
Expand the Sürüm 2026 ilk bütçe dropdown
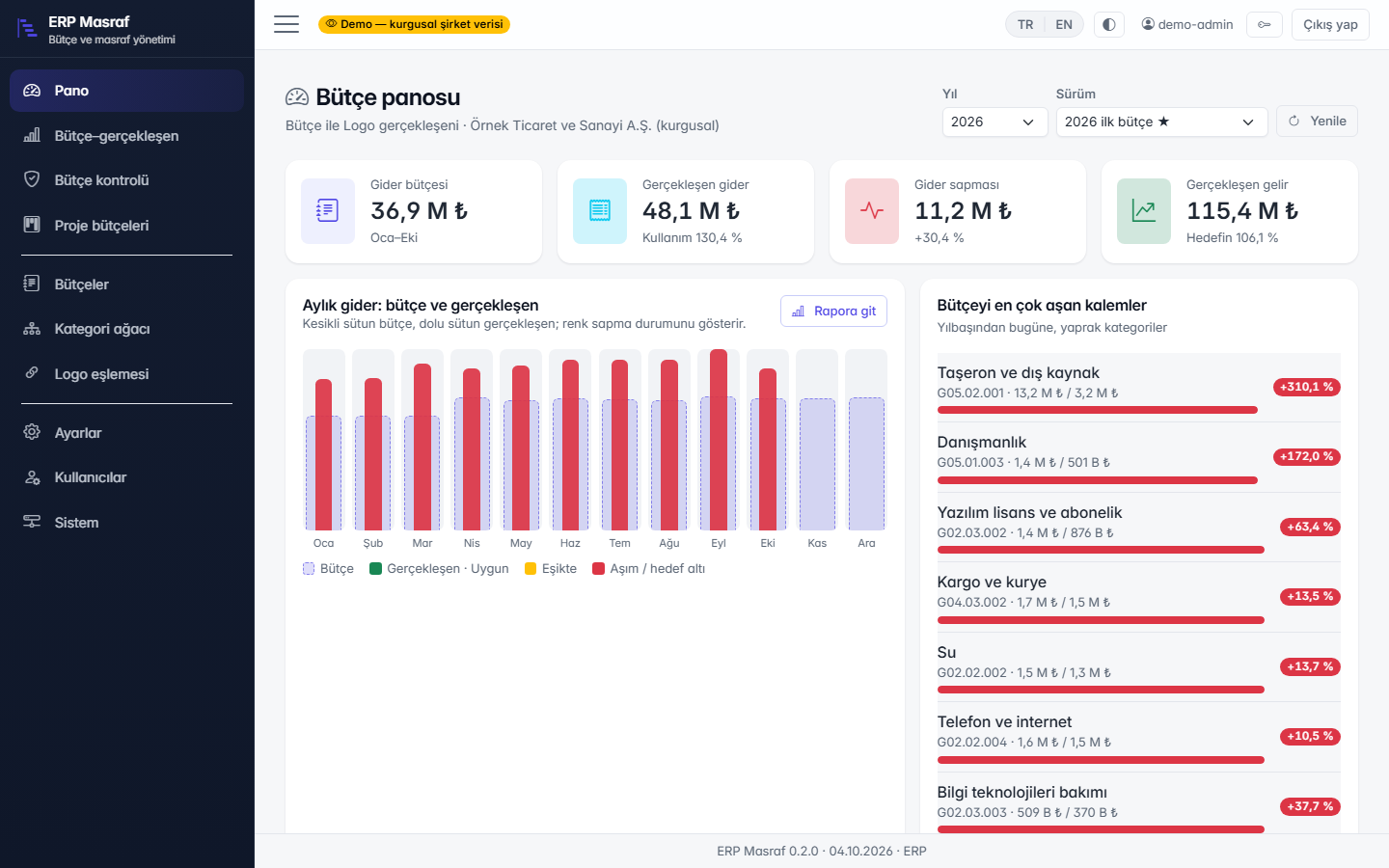[x=1161, y=122]
